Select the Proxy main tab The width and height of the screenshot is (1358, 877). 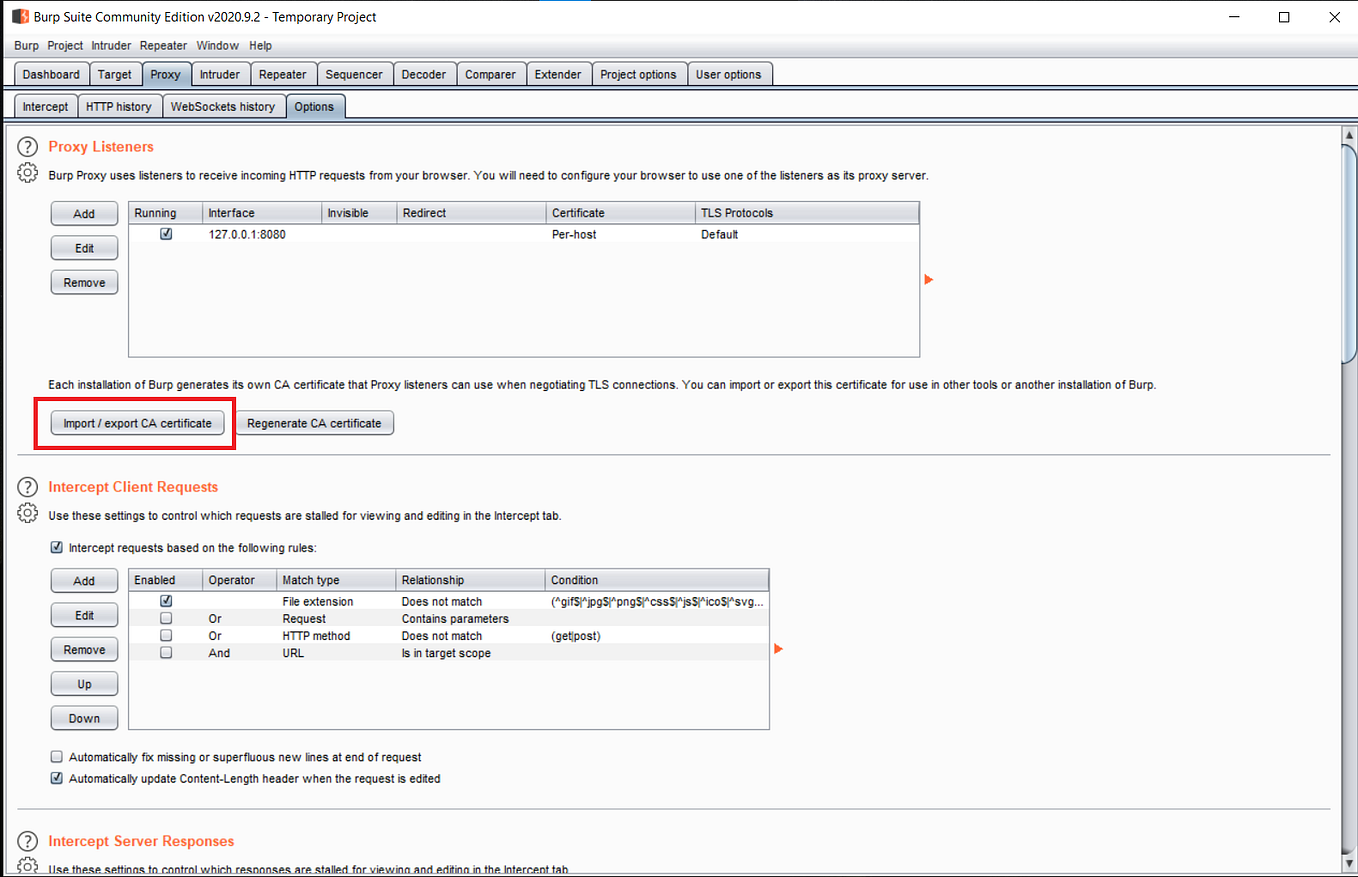tap(166, 75)
